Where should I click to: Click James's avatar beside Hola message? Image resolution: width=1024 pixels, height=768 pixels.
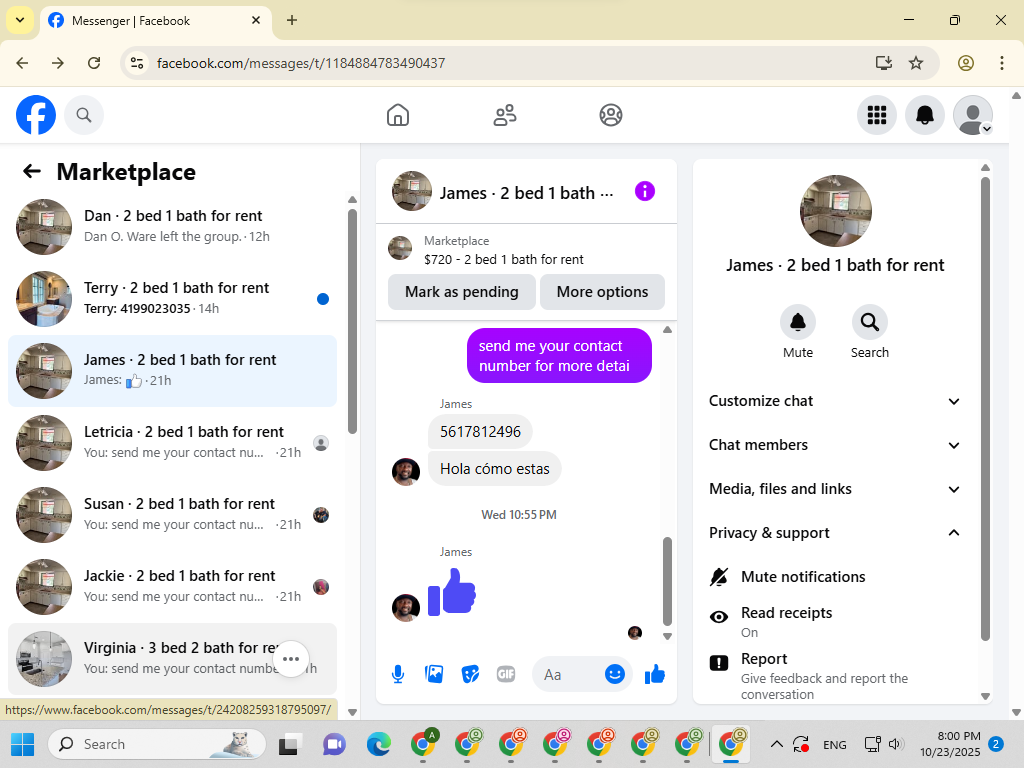pos(406,472)
